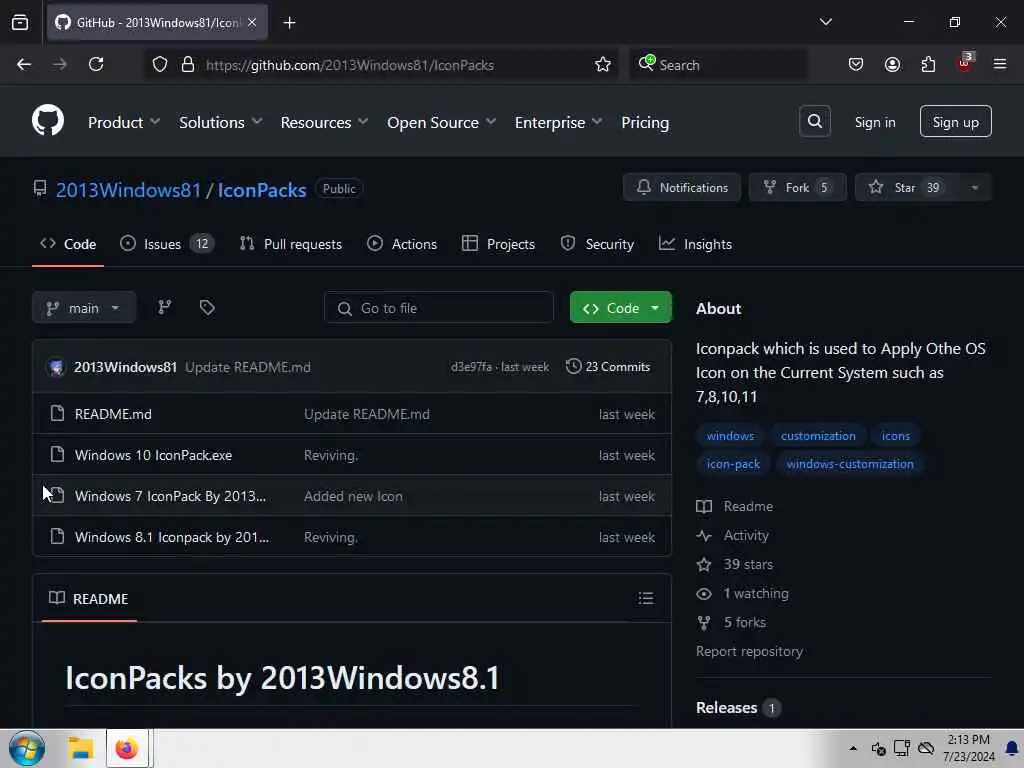
Task: Open Windows 7 IconPack file
Action: (170, 496)
